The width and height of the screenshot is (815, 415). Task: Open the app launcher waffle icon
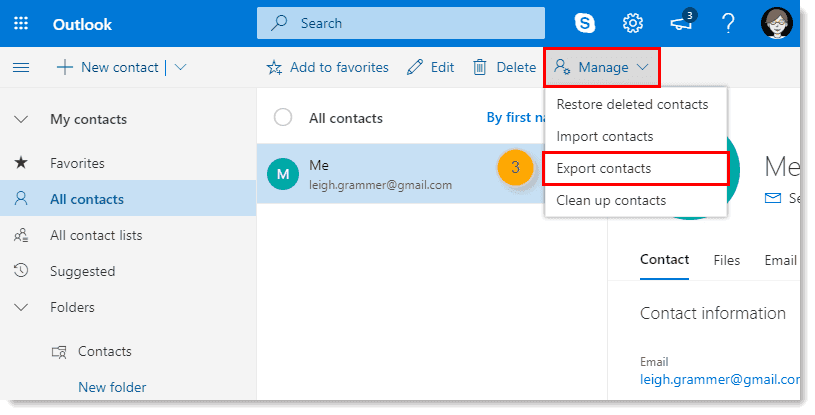click(x=22, y=24)
